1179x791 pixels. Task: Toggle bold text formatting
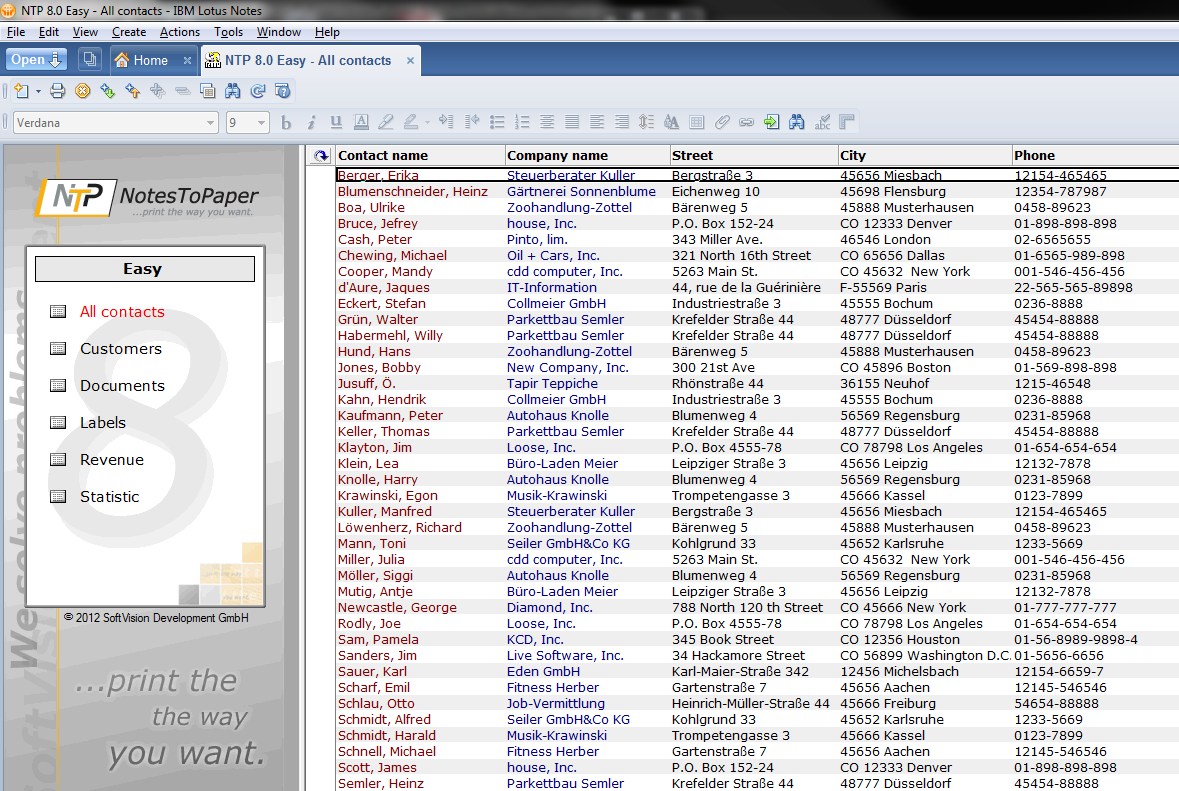(286, 123)
